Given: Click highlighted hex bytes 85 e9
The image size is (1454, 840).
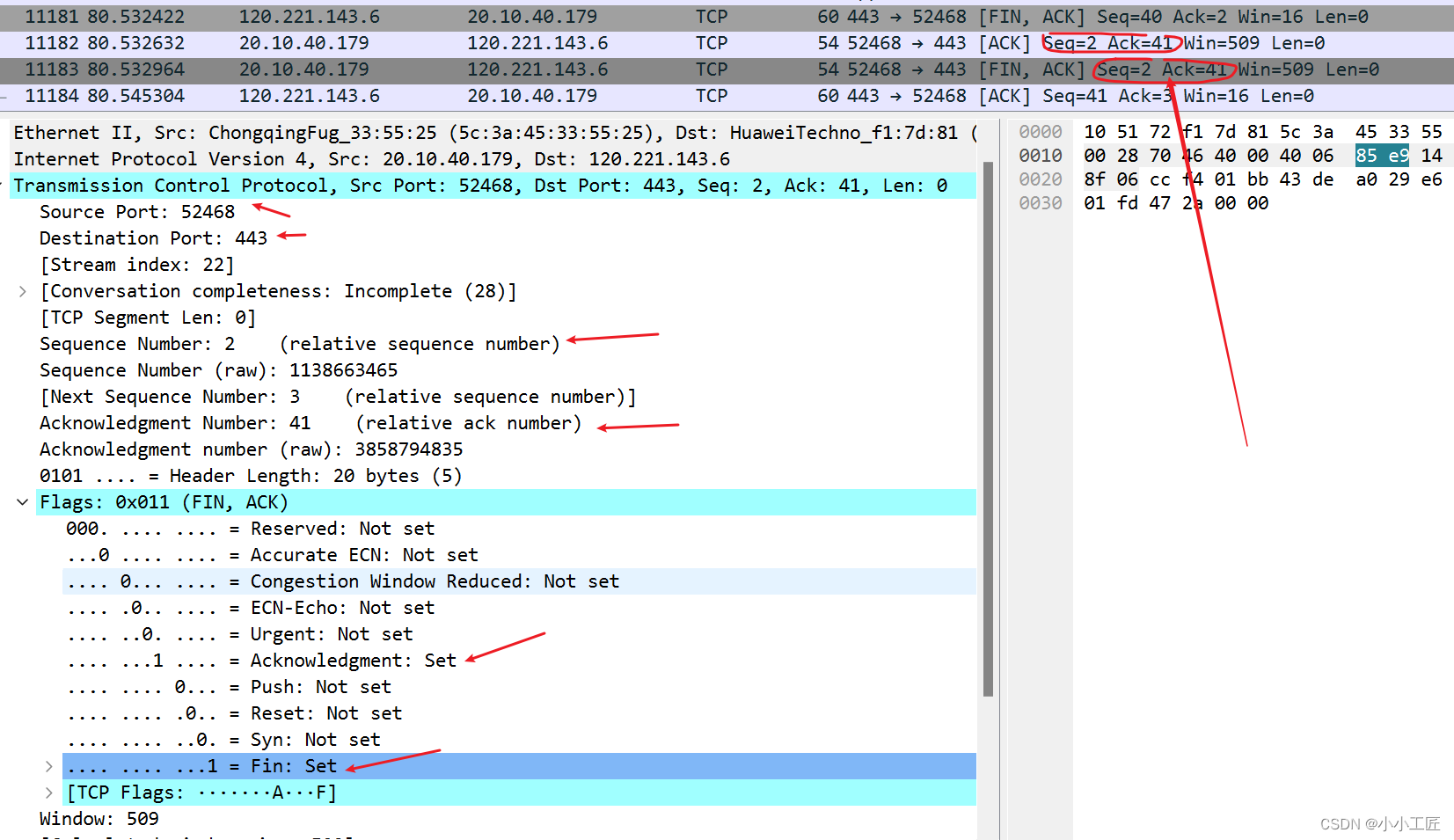Looking at the screenshot, I should click(x=1382, y=156).
